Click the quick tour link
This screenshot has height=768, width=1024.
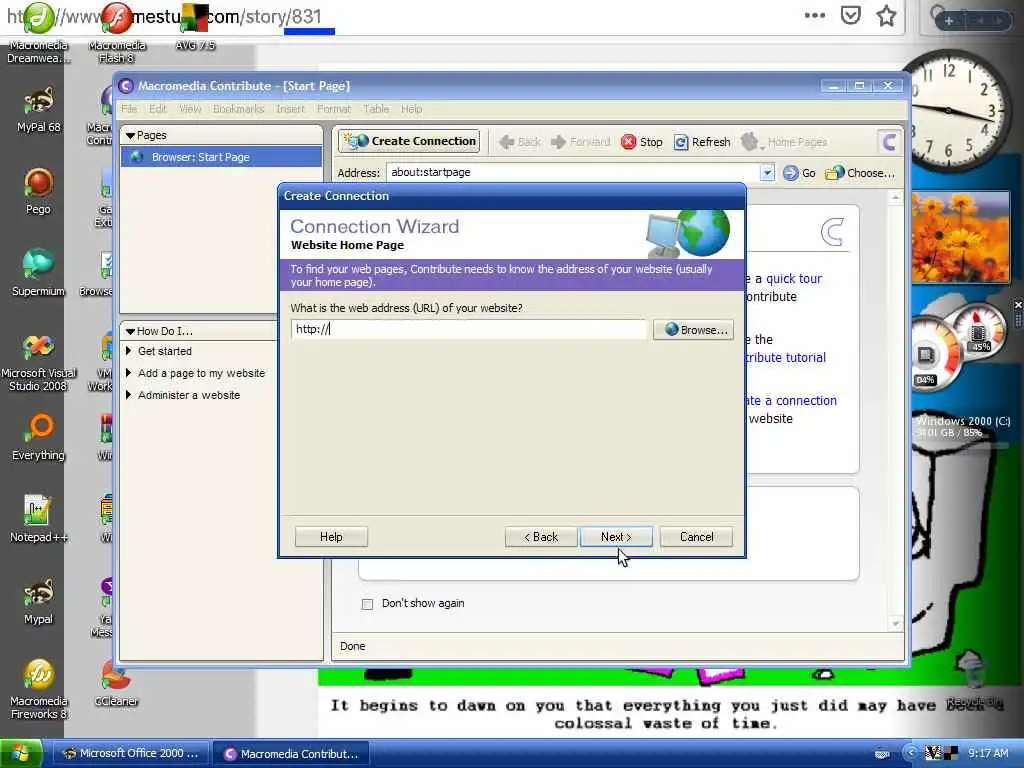[793, 279]
